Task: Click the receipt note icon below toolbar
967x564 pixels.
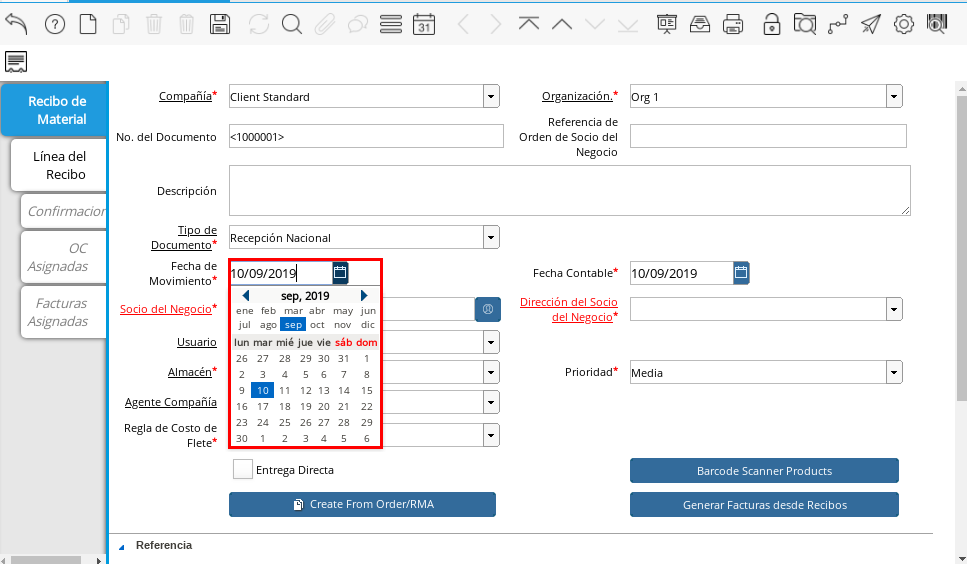Action: (16, 62)
